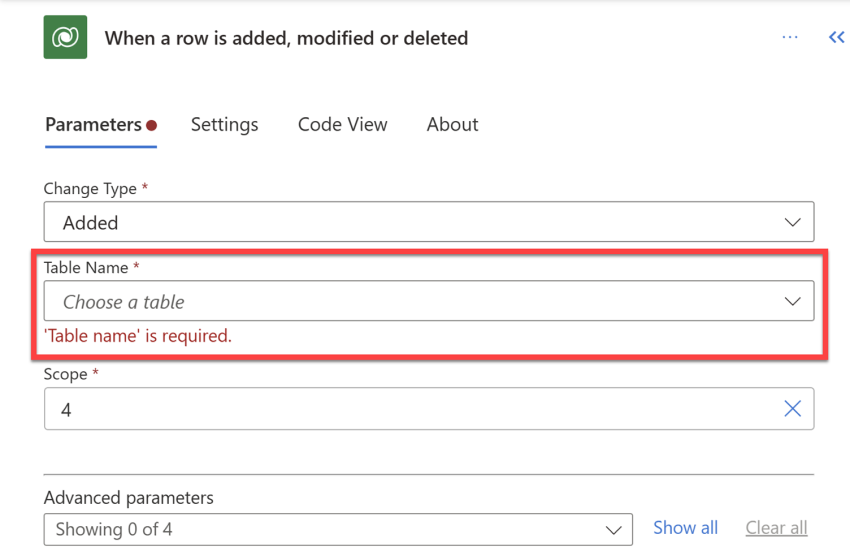Viewport: 850px width, 560px height.
Task: Open the Code View tab
Action: [343, 125]
